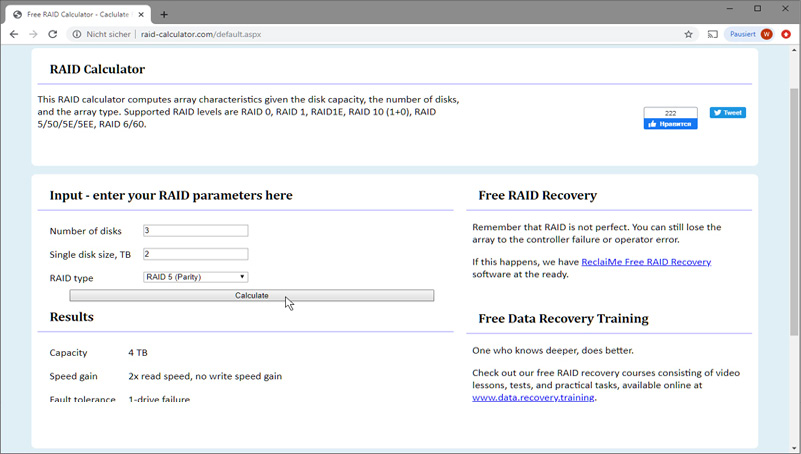801x454 pixels.
Task: Open a new tab with plus icon
Action: [x=164, y=14]
